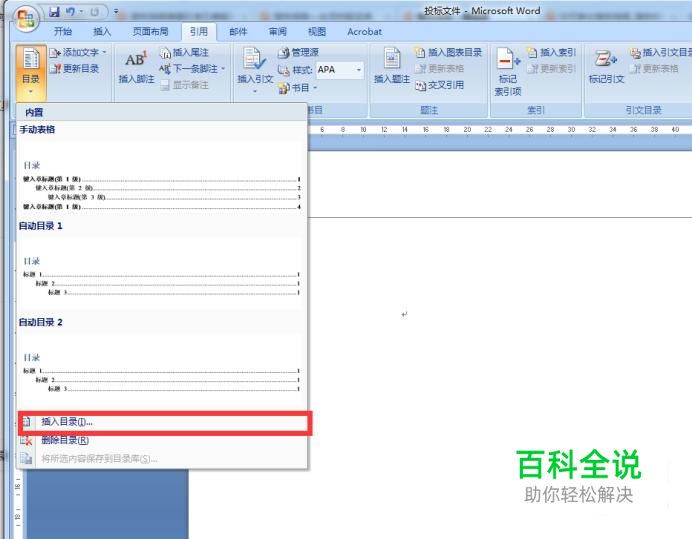Select the 引用 ribbon tab
Viewport: 692px width, 539px height.
pyautogui.click(x=199, y=31)
